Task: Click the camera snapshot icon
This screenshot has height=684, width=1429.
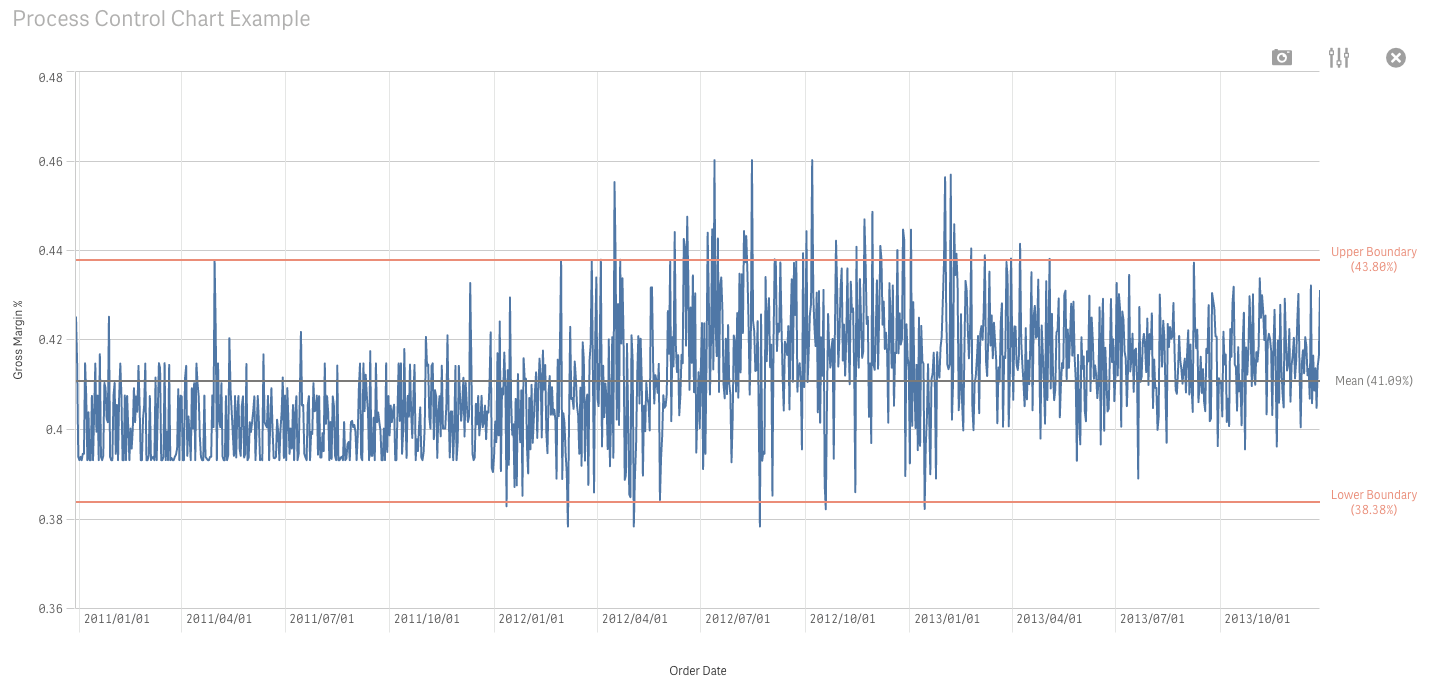Action: (1281, 57)
